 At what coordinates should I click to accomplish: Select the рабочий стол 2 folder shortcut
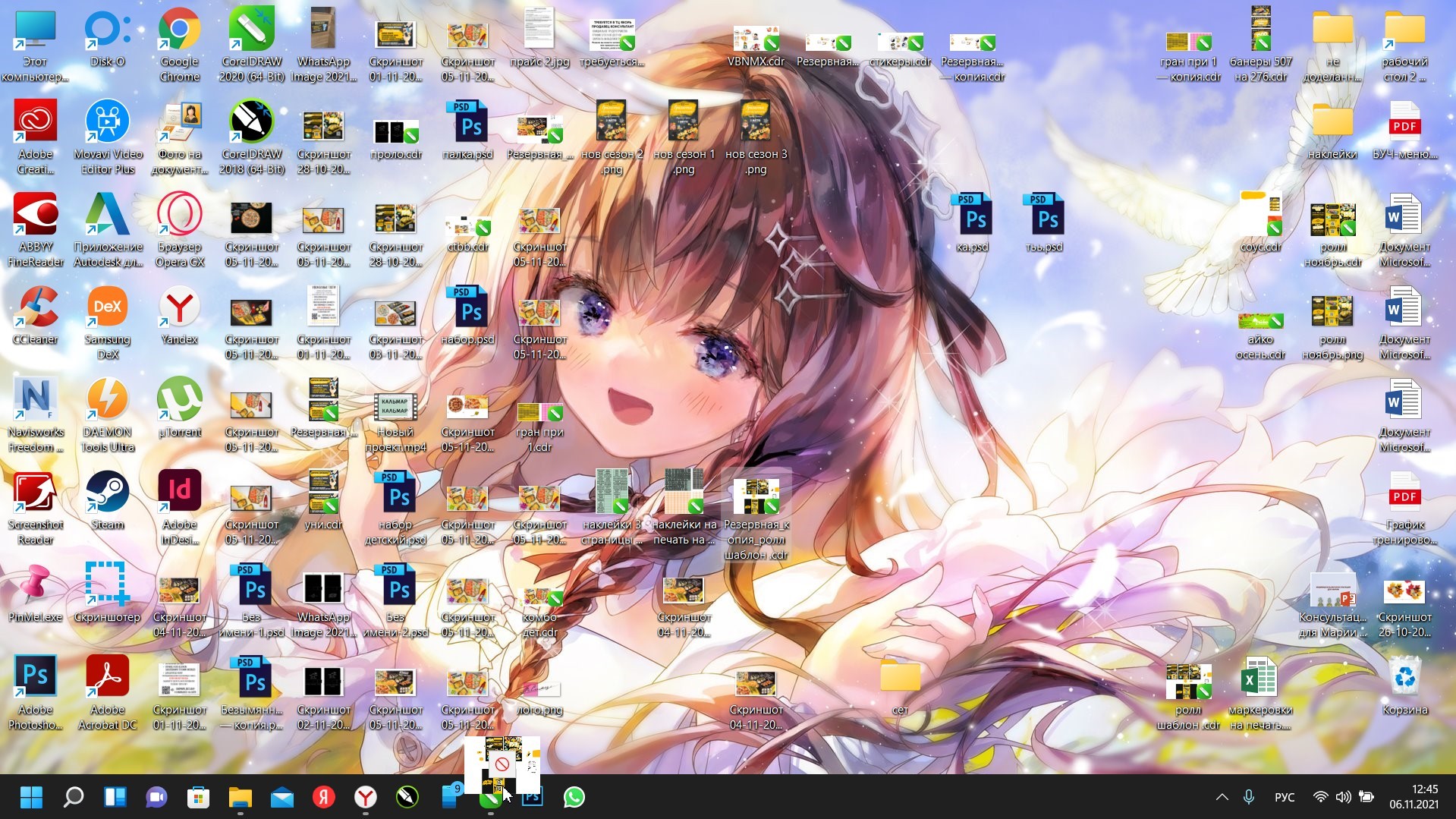coord(1404,46)
